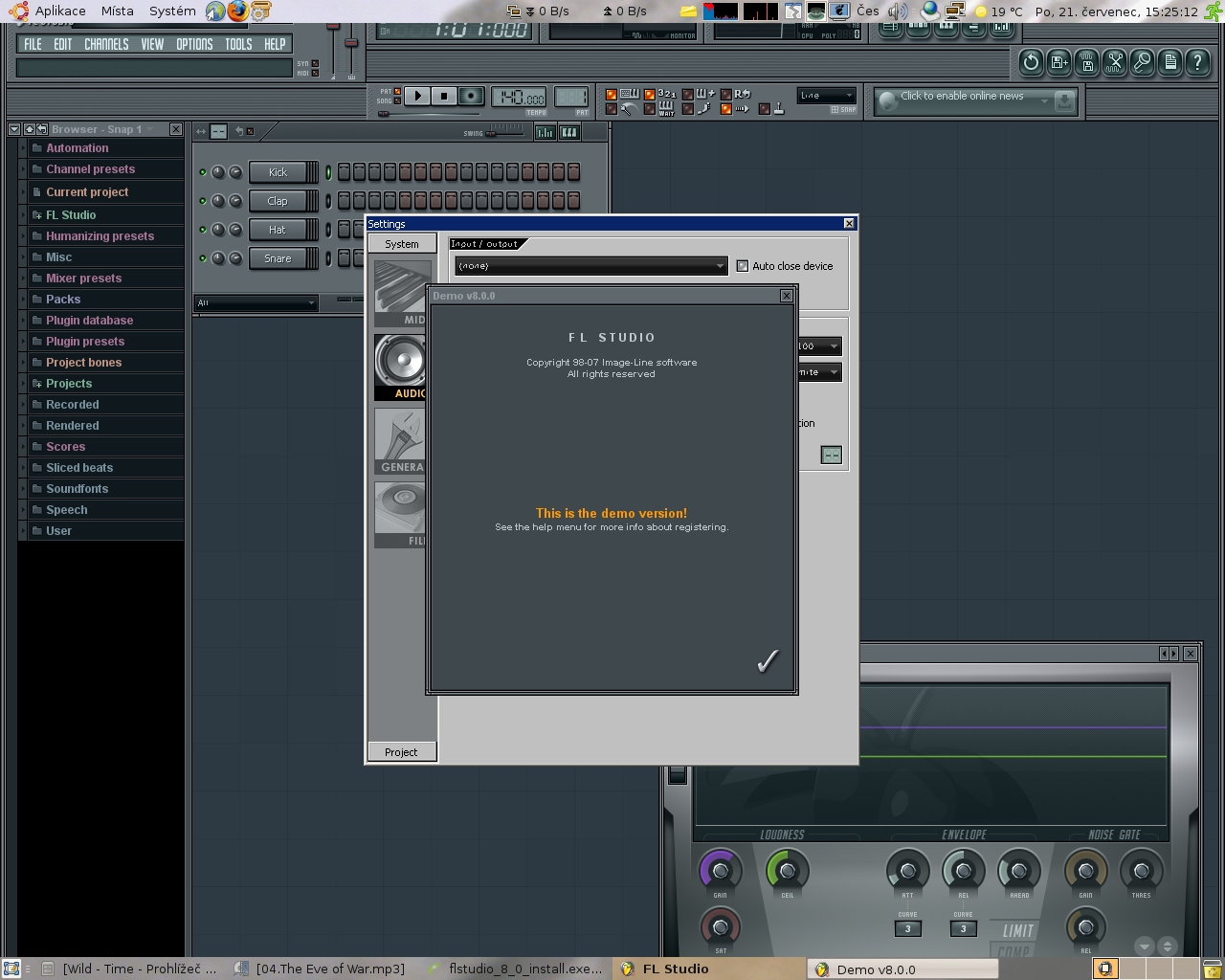Viewport: 1225px width, 980px height.
Task: Click the Browser collapse-structure up arrow icon
Action: tap(30, 129)
